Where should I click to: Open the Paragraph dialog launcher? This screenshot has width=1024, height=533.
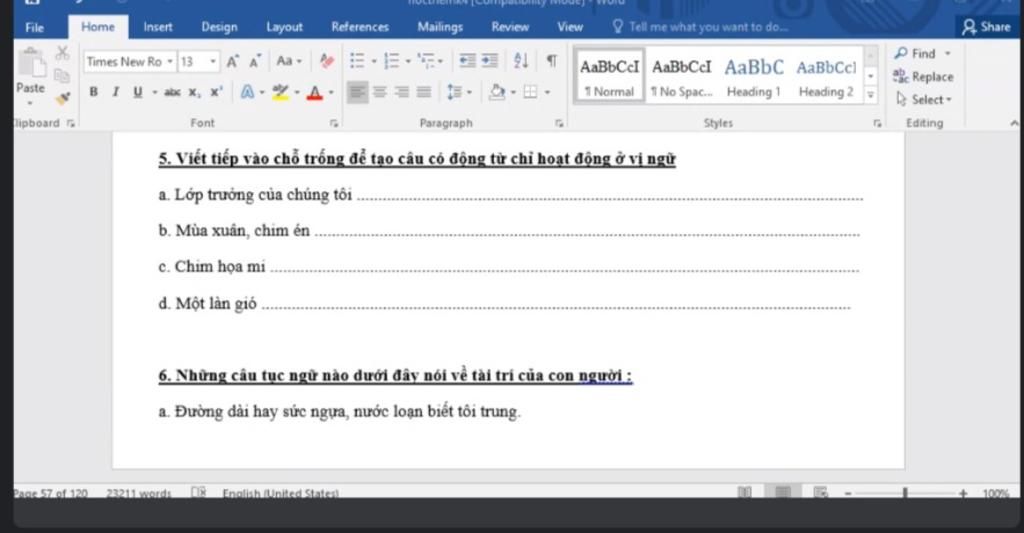pyautogui.click(x=559, y=123)
